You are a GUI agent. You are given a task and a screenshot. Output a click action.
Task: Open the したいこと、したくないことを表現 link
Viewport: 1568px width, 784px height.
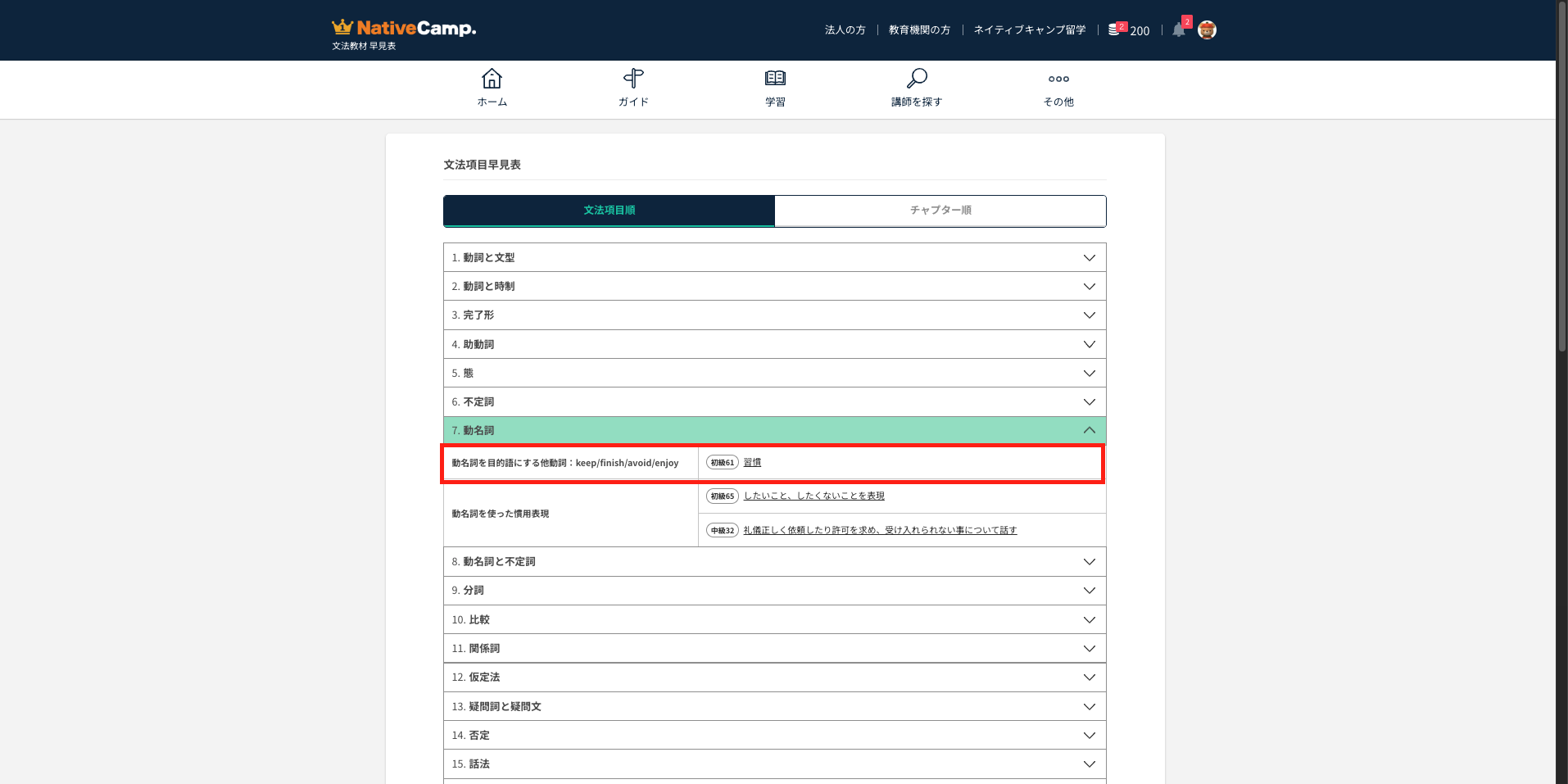813,496
